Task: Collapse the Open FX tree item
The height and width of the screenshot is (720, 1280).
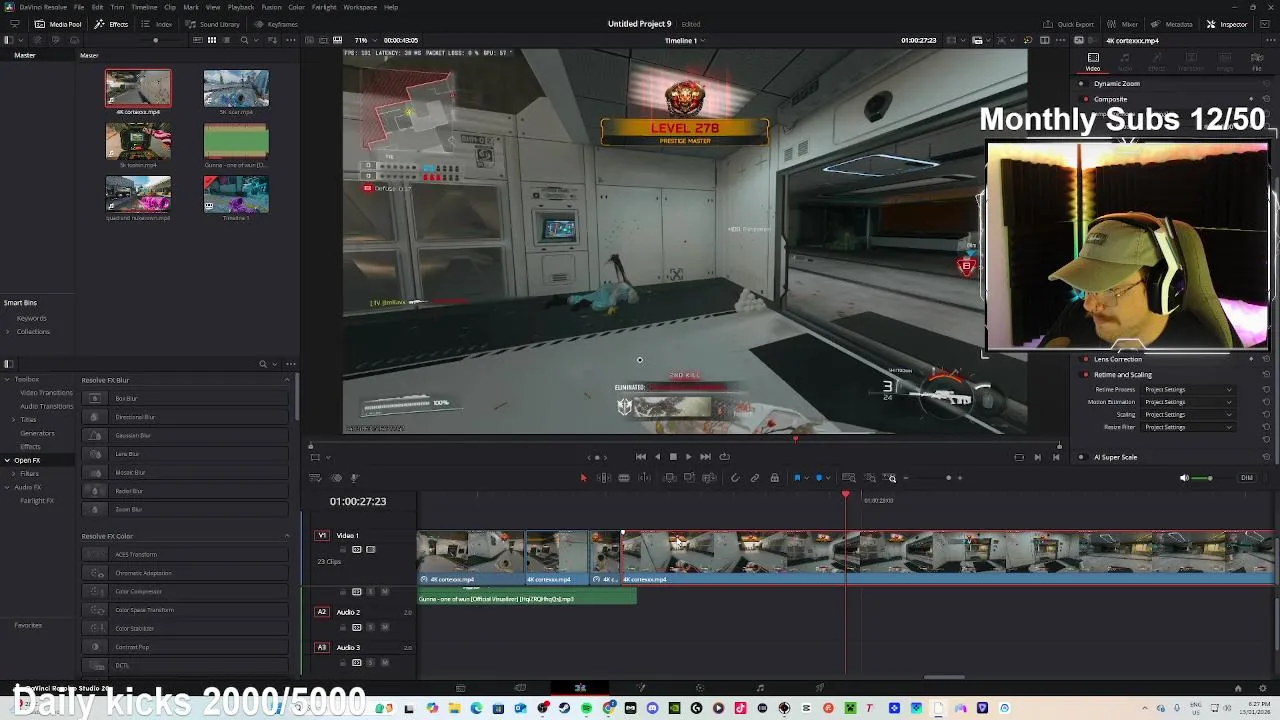Action: [x=8, y=460]
